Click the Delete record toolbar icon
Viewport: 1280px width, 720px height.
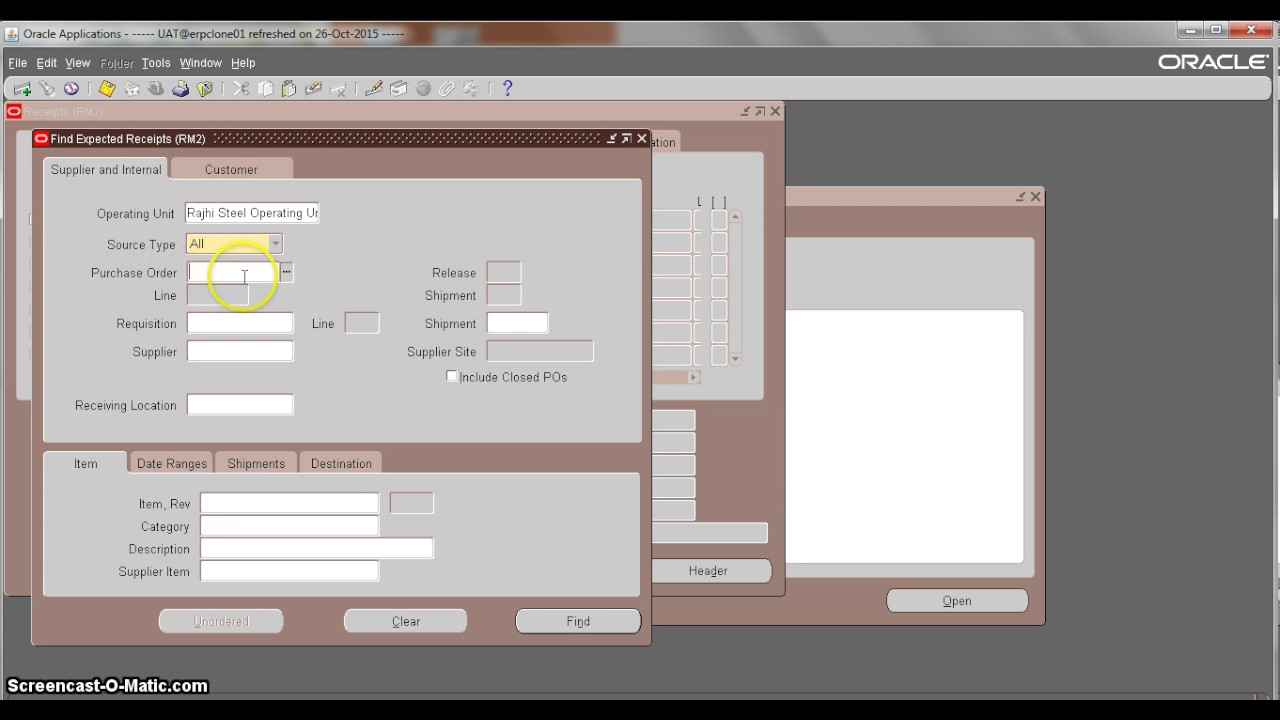point(338,89)
